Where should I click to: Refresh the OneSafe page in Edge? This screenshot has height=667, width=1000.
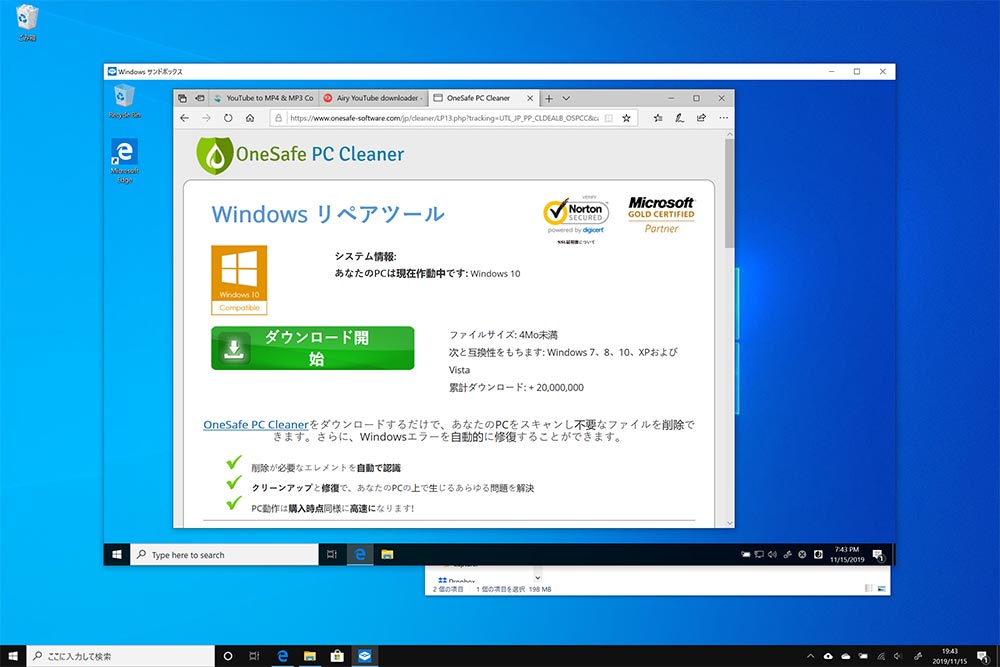pyautogui.click(x=228, y=118)
